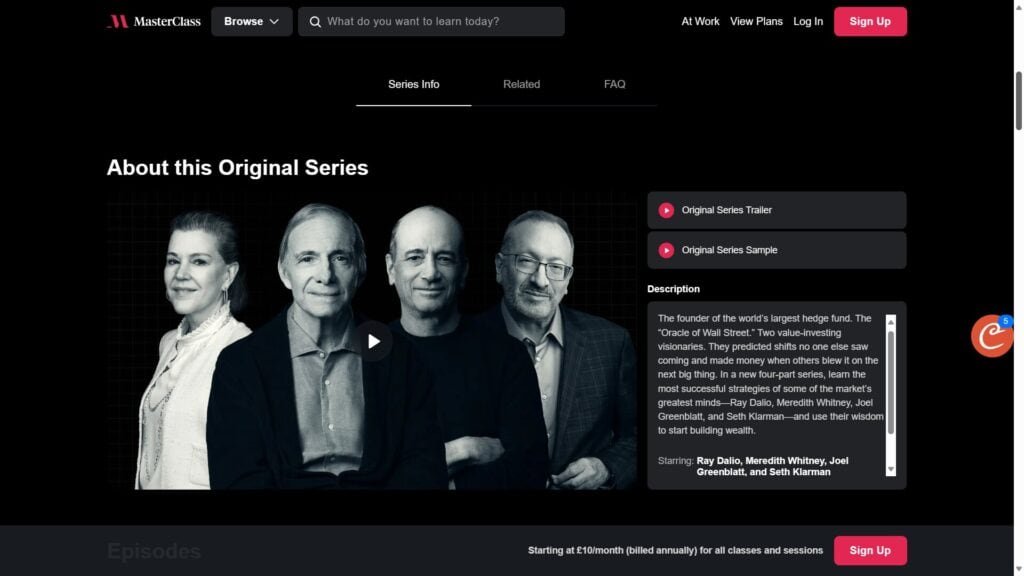The height and width of the screenshot is (576, 1024).
Task: Expand the Browse dropdown menu
Action: point(251,22)
